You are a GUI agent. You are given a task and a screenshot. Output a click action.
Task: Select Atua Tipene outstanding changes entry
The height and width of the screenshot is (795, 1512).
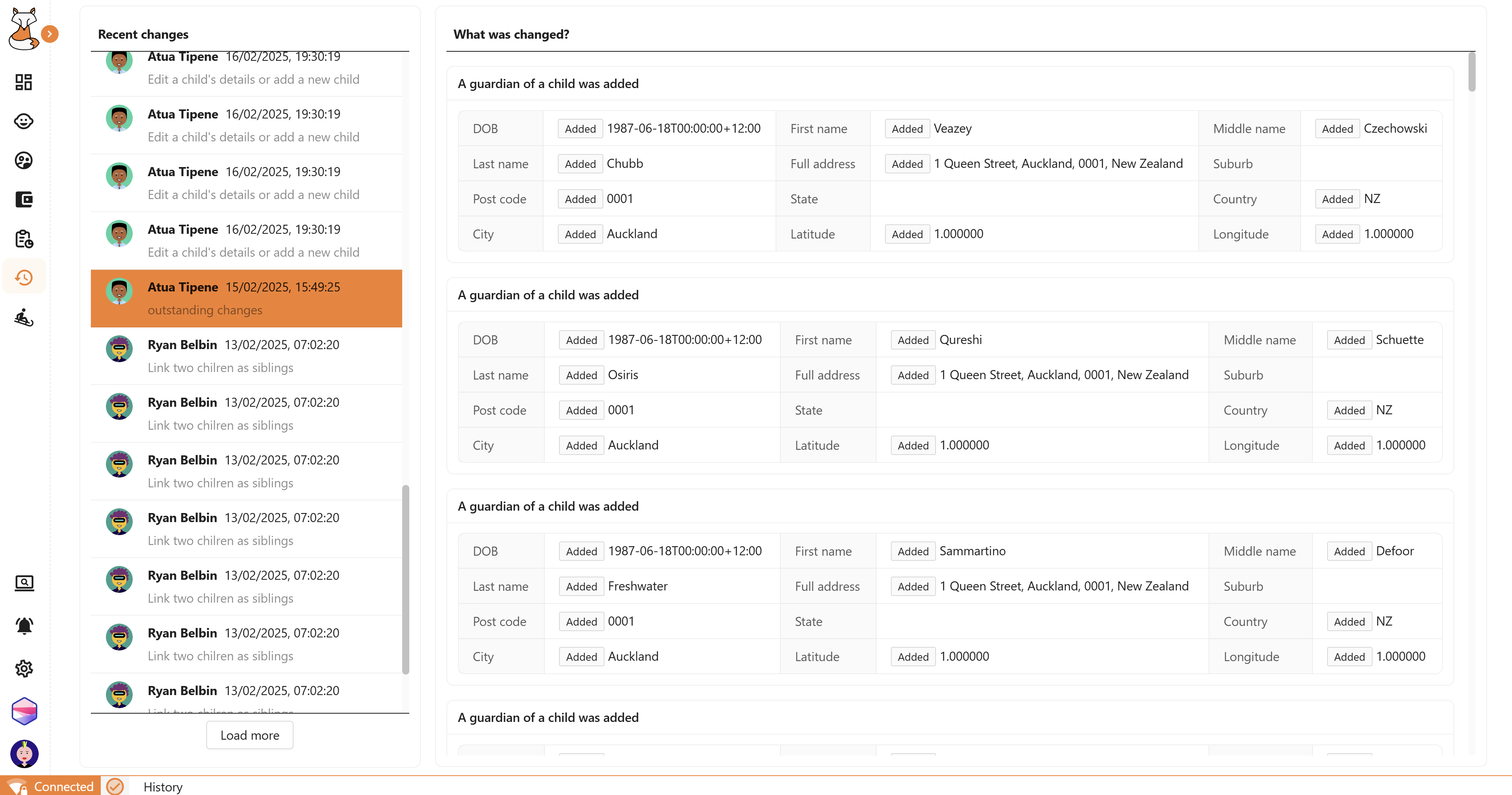[246, 298]
